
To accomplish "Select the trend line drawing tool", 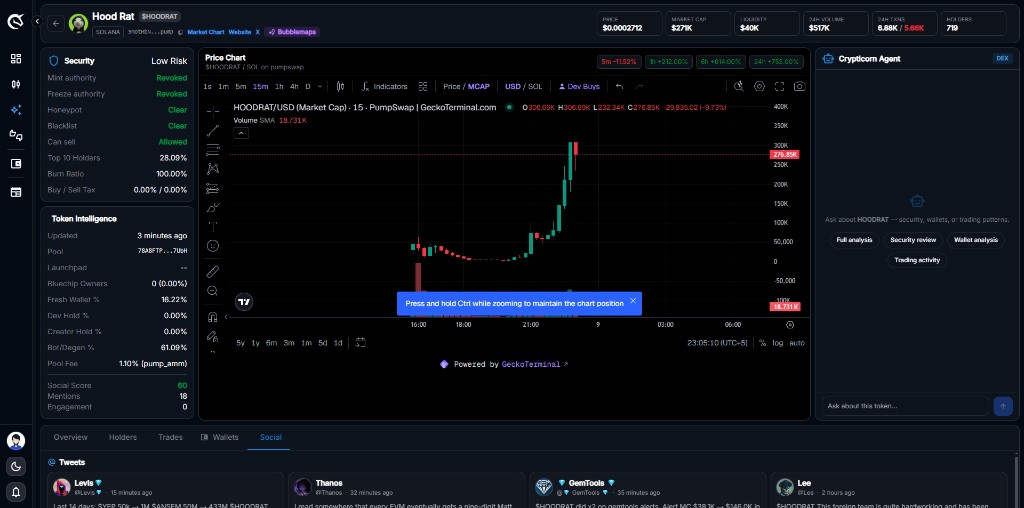I will (x=213, y=131).
